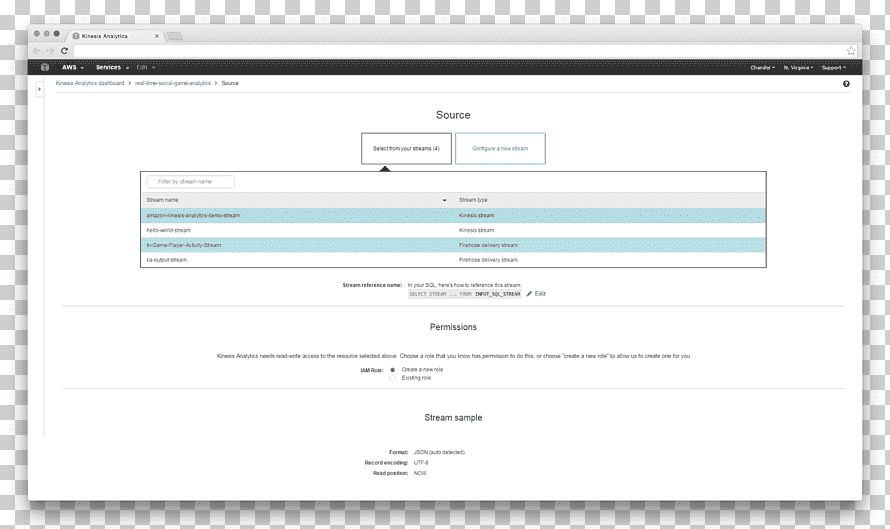The height and width of the screenshot is (529, 890).
Task: Open the Services dropdown menu
Action: point(112,67)
